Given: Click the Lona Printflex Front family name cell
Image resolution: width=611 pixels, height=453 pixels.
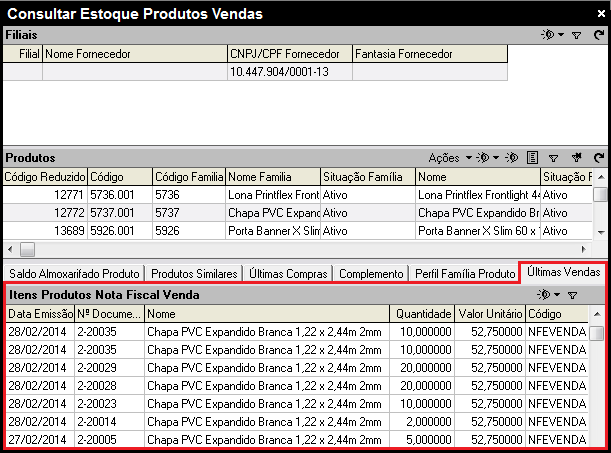Looking at the screenshot, I should tap(273, 195).
